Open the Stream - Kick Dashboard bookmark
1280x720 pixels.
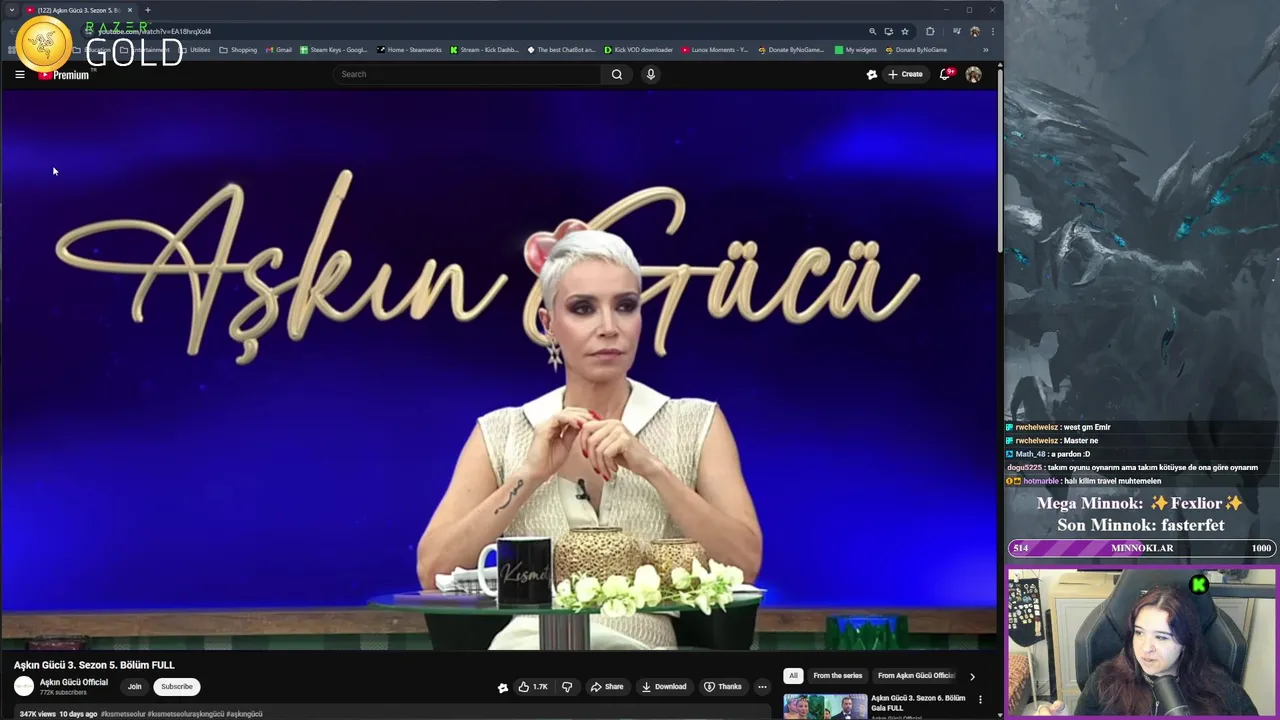click(485, 50)
